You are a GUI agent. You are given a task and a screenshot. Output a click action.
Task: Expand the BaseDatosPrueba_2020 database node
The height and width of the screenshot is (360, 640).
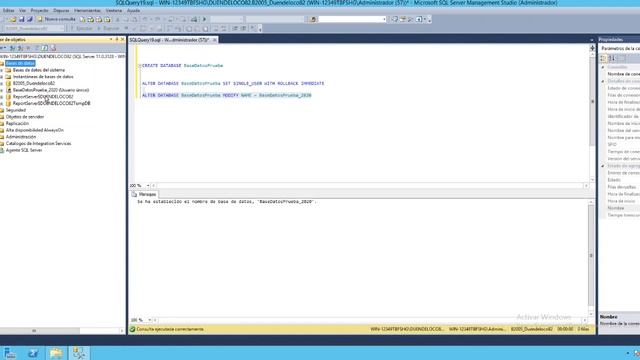click(2, 90)
